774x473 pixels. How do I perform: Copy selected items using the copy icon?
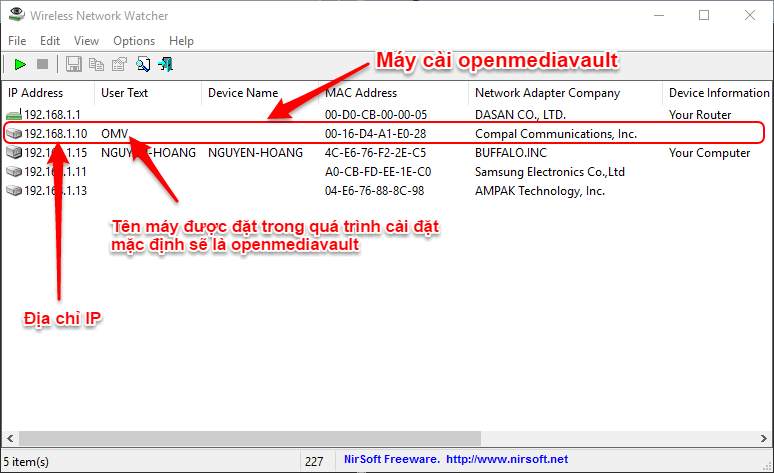coord(96,64)
